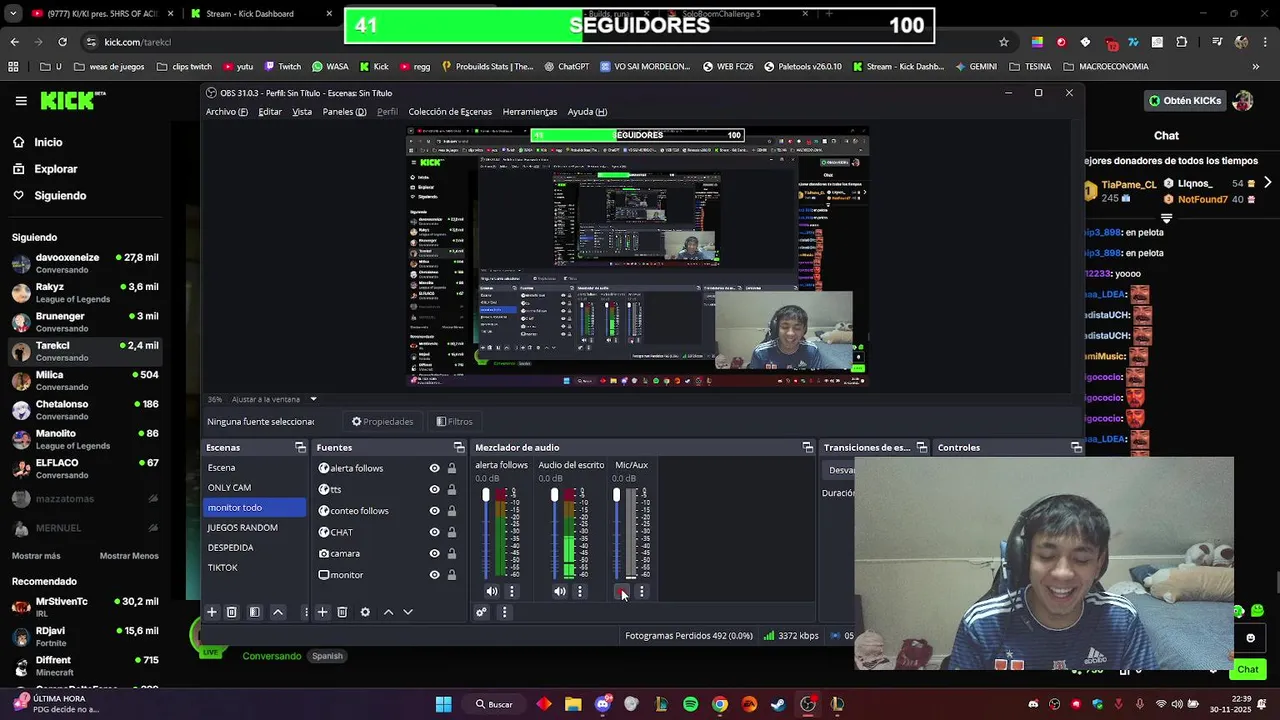
Task: Open Audio del escritorio channel options menu
Action: [579, 591]
